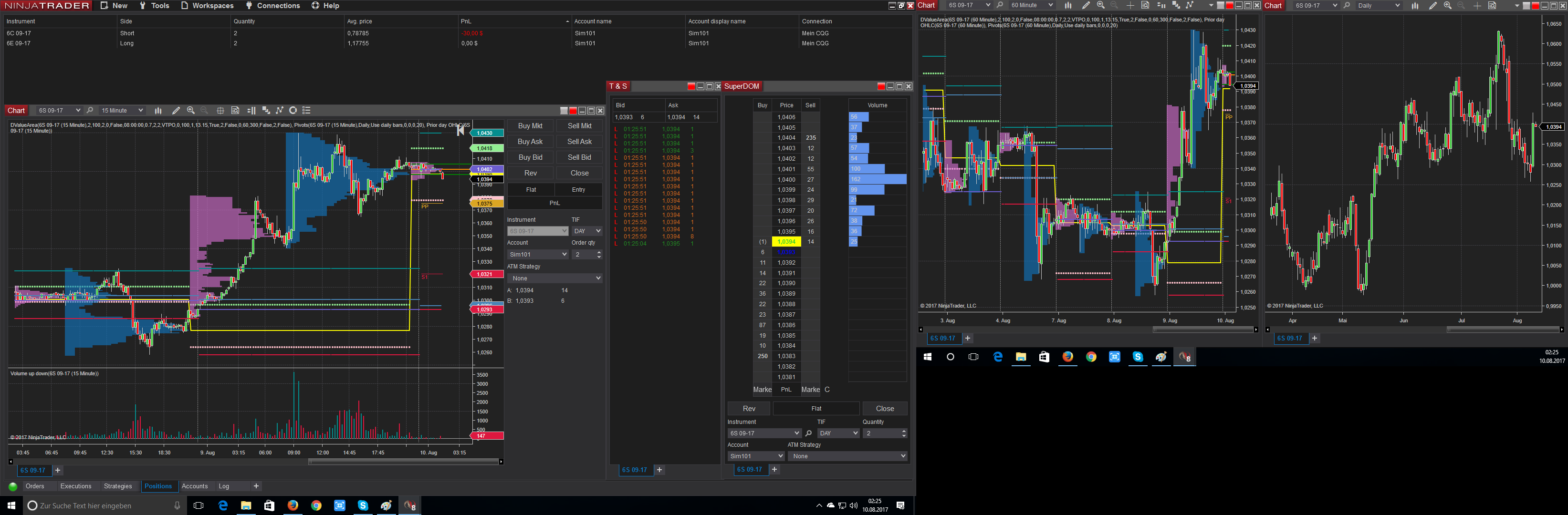
Task: Click Buy Ask in chart trader
Action: pos(530,142)
